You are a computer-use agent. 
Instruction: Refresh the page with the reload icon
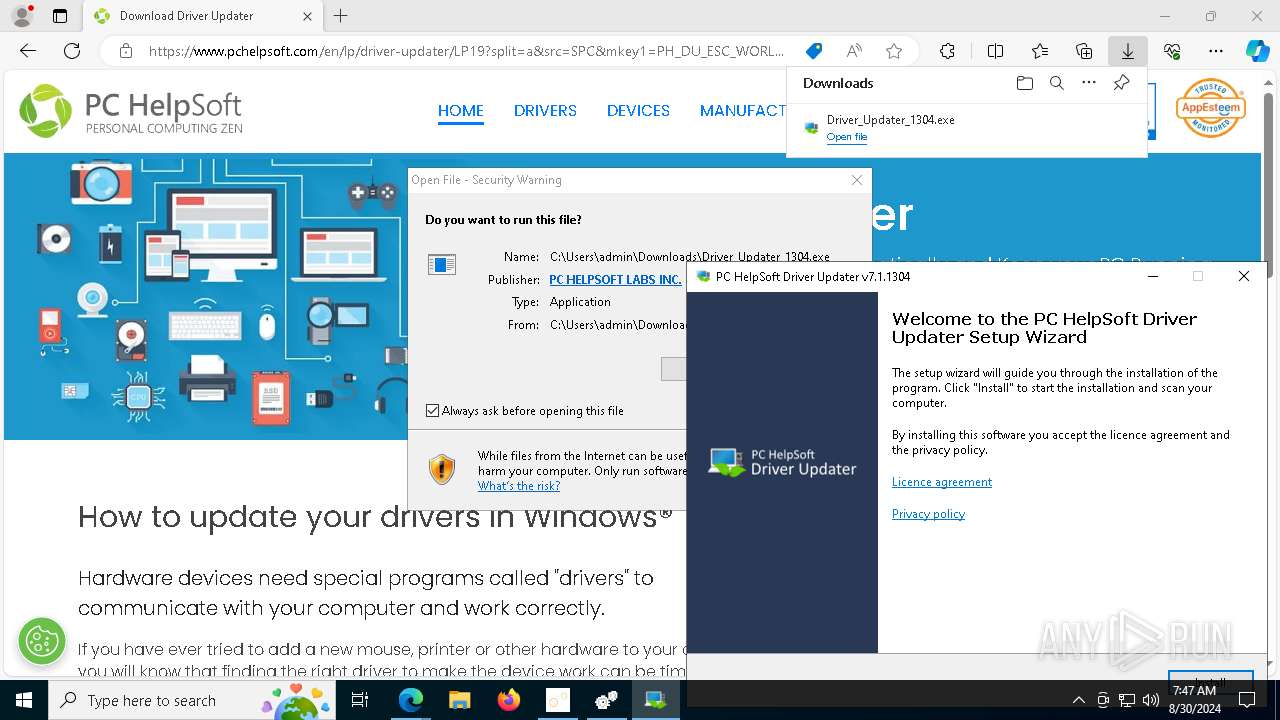72,51
